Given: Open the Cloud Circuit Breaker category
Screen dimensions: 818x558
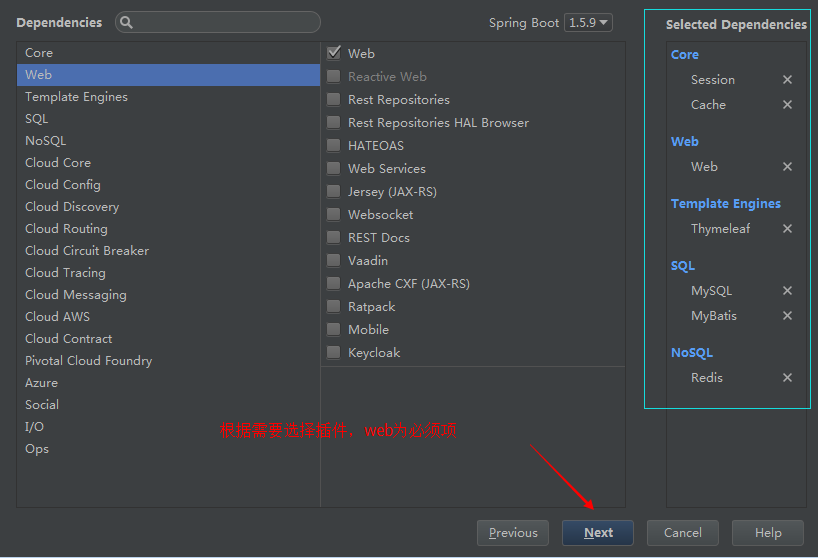Looking at the screenshot, I should (168, 251).
